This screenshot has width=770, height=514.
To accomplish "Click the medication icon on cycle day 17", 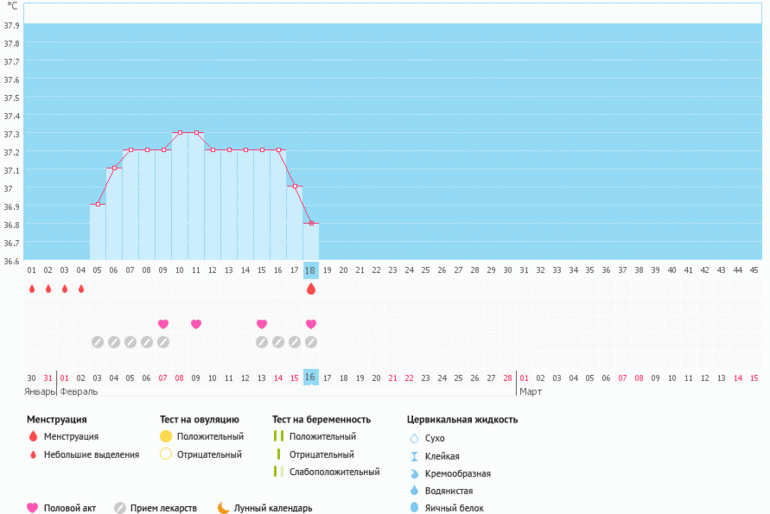I will [295, 342].
